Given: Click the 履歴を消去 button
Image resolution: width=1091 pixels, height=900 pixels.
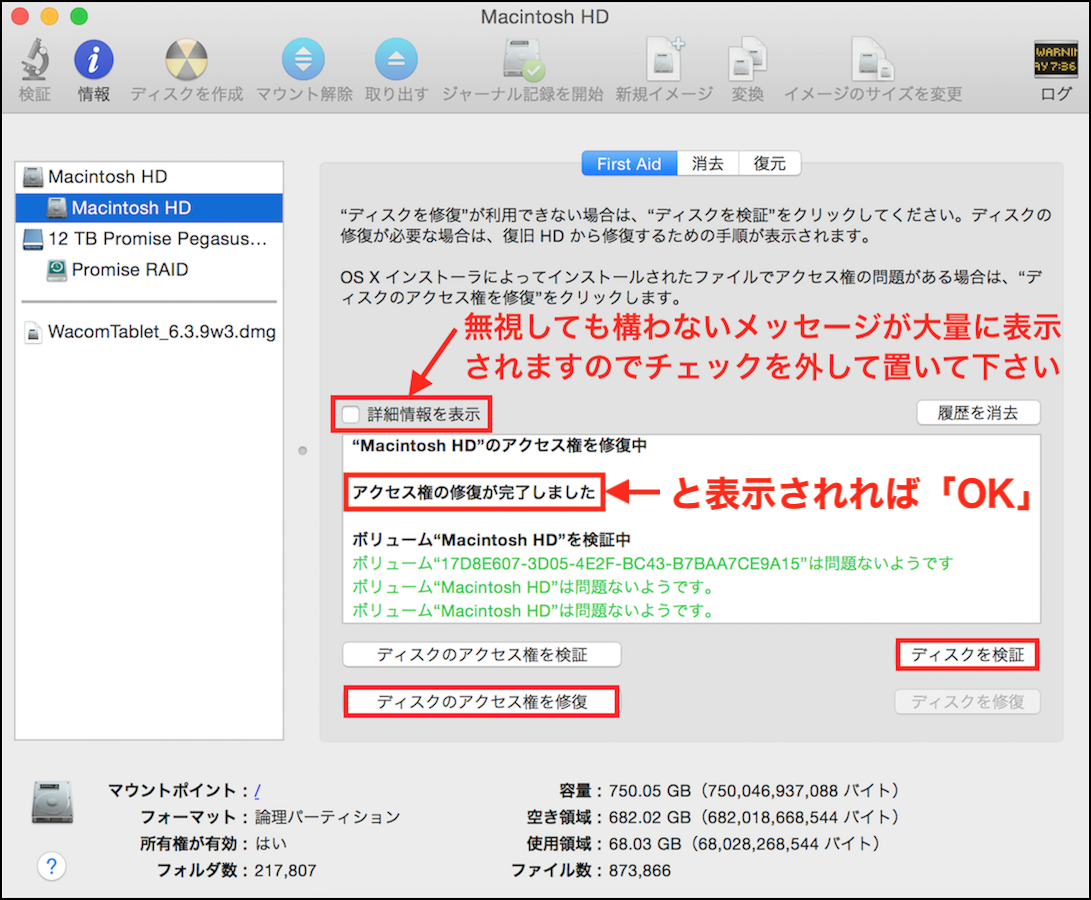Looking at the screenshot, I should click(x=978, y=413).
